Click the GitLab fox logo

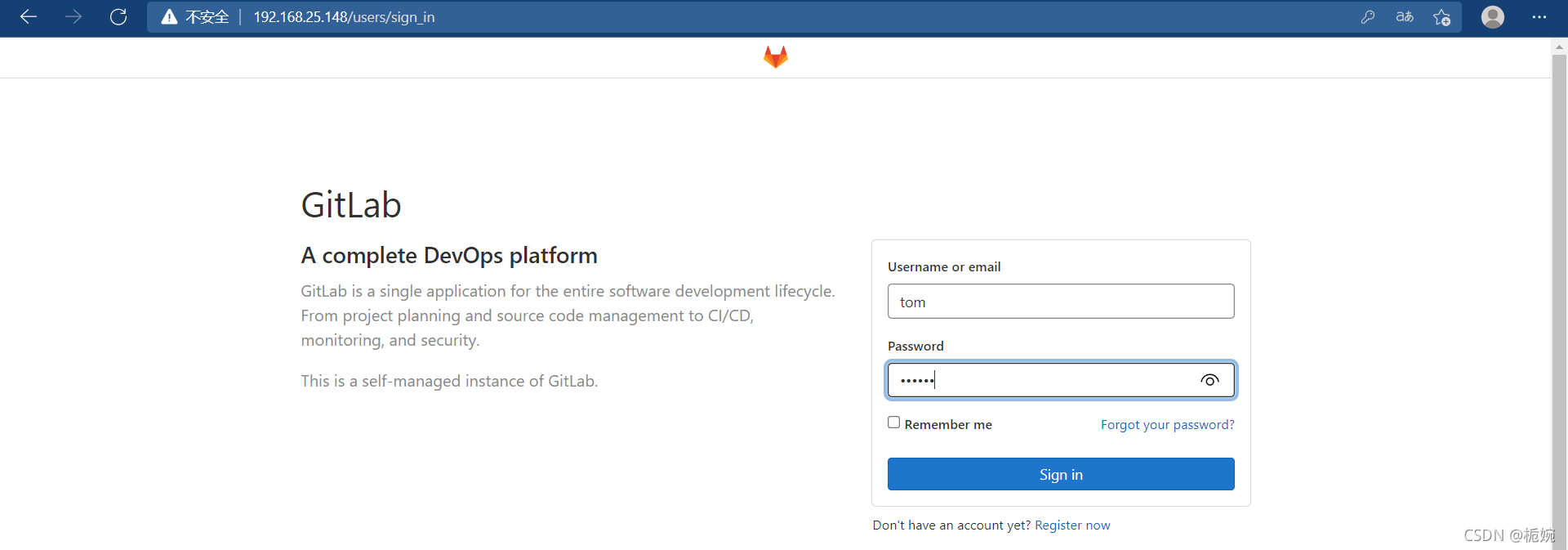(x=776, y=56)
